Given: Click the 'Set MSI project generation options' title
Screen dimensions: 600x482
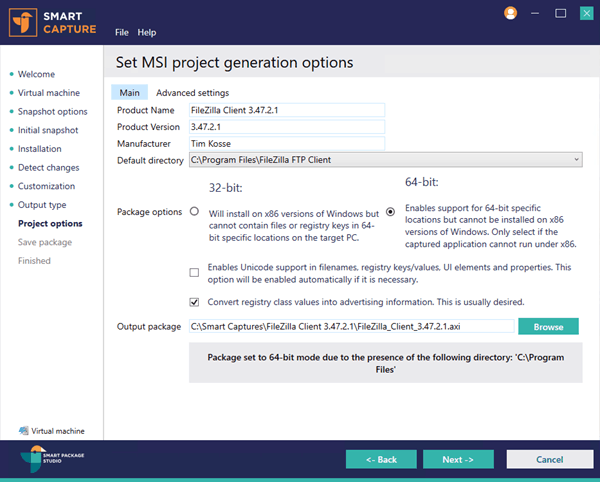Looking at the screenshot, I should [234, 62].
